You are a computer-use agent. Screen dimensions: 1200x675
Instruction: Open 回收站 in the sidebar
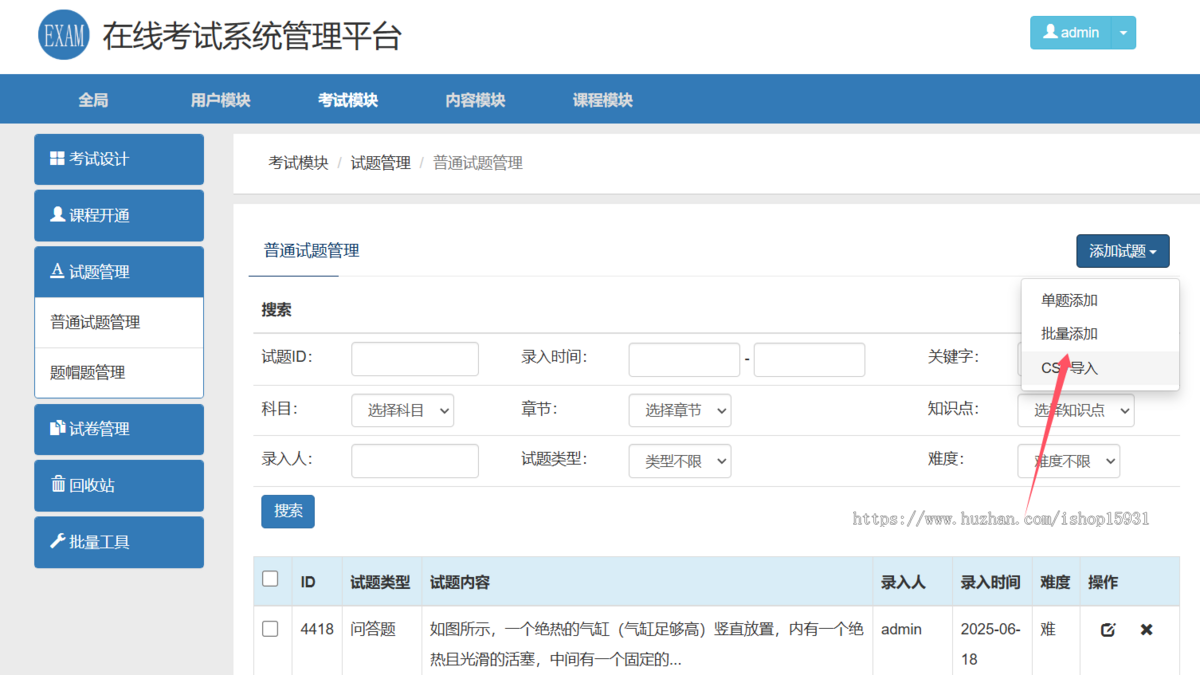(x=119, y=485)
